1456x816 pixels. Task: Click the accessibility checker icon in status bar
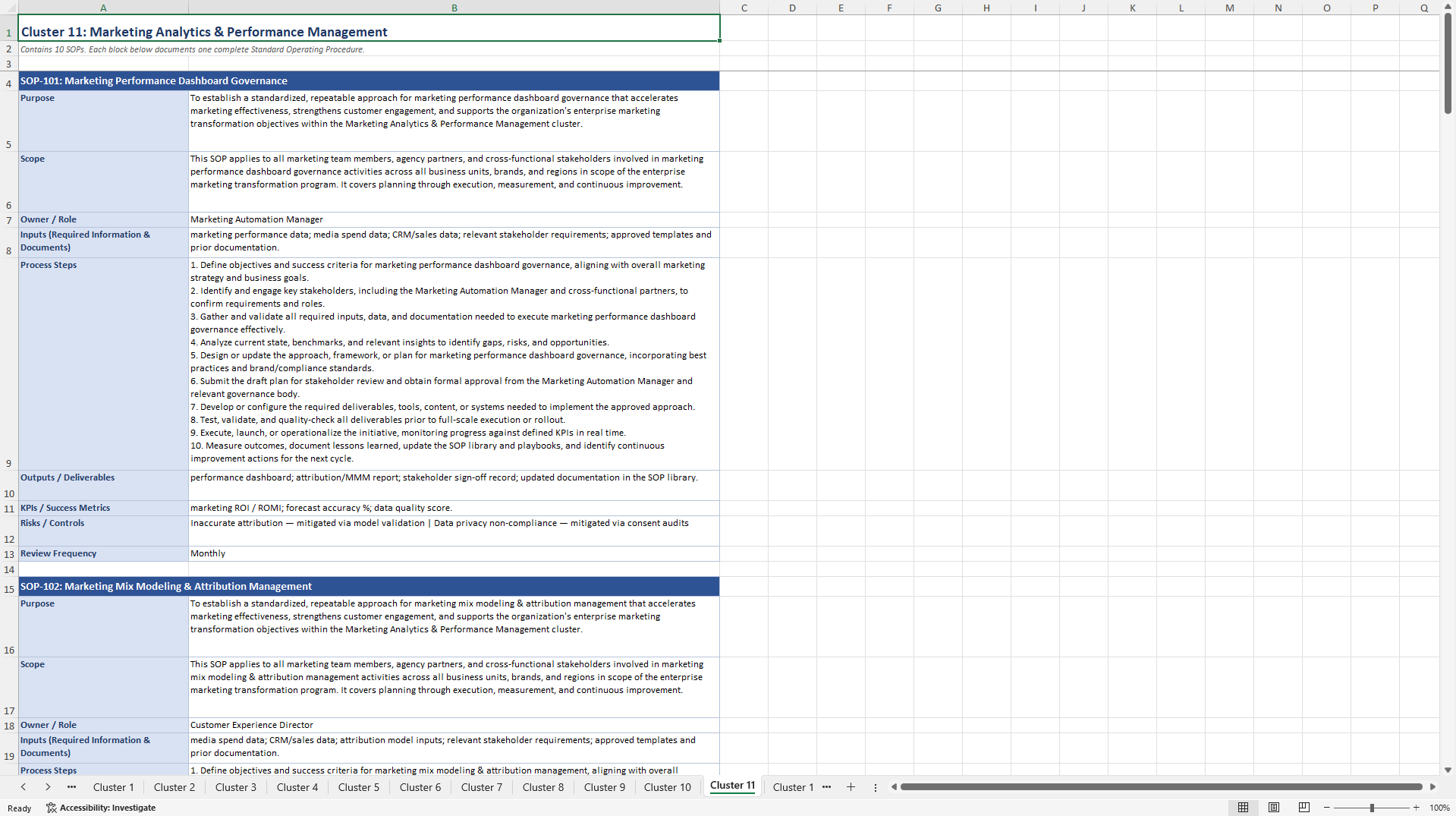[51, 808]
